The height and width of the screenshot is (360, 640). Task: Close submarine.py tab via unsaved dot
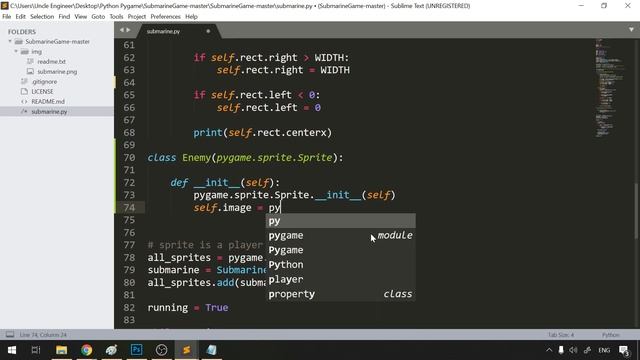[208, 31]
